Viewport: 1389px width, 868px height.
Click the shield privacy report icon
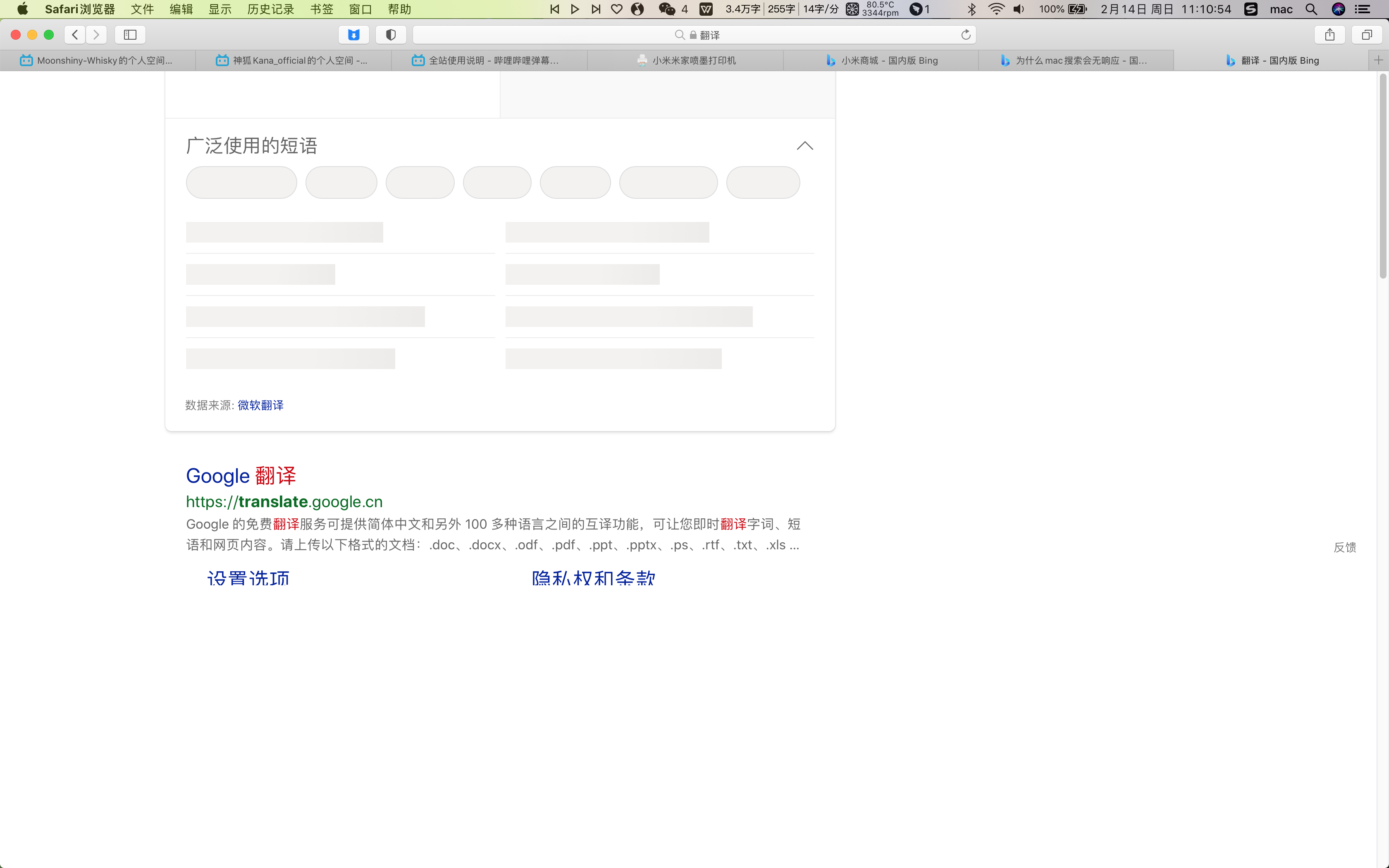pyautogui.click(x=391, y=35)
